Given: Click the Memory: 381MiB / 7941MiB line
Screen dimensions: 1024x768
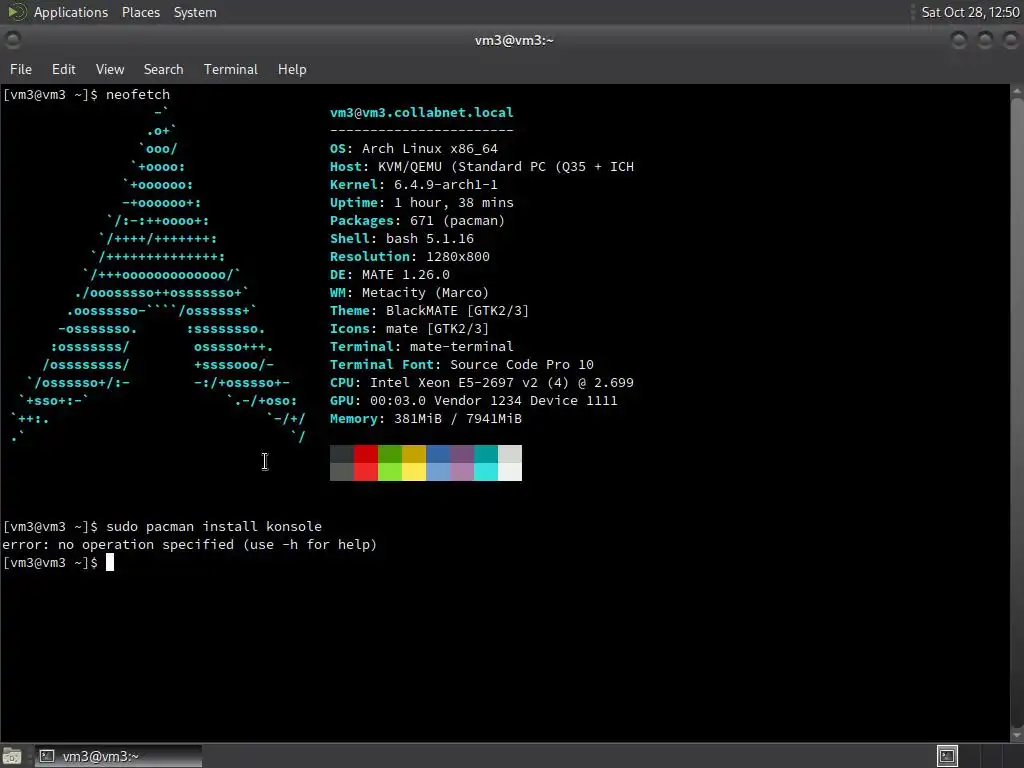Looking at the screenshot, I should [426, 419].
